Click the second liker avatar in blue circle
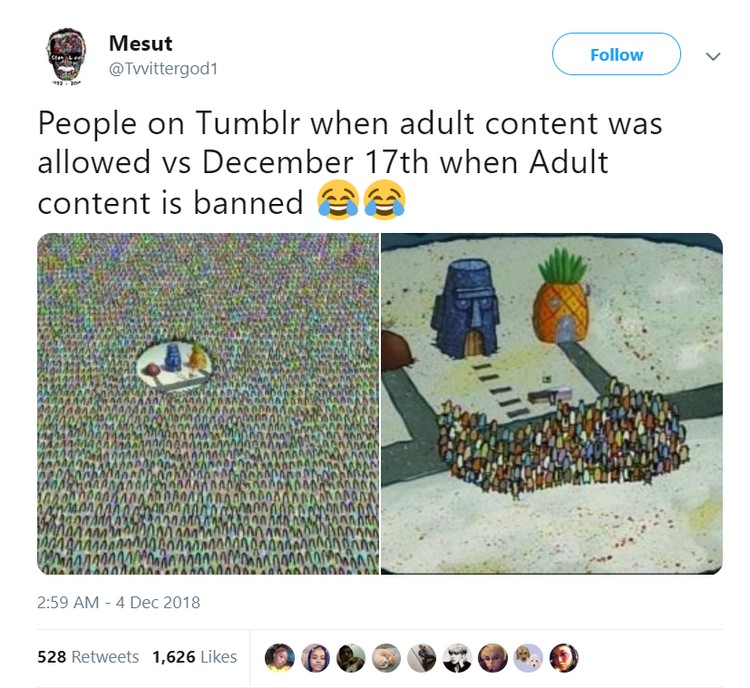Image resolution: width=750 pixels, height=688 pixels. (315, 657)
